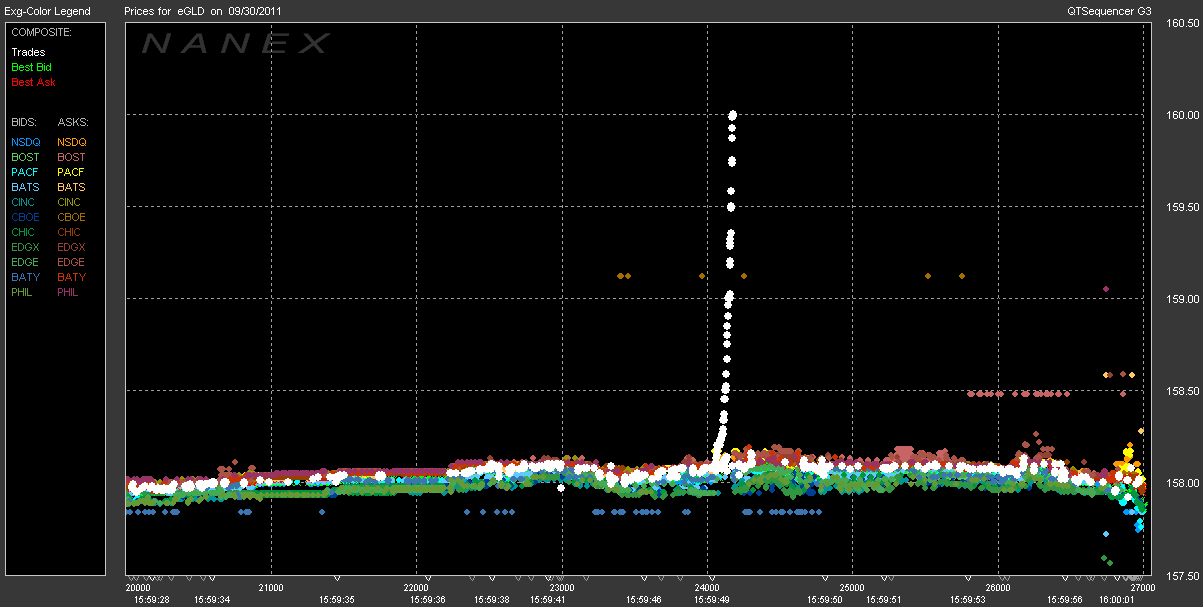Viewport: 1203px width, 607px height.
Task: Pick BOST under the BIDS column
Action: coord(25,157)
